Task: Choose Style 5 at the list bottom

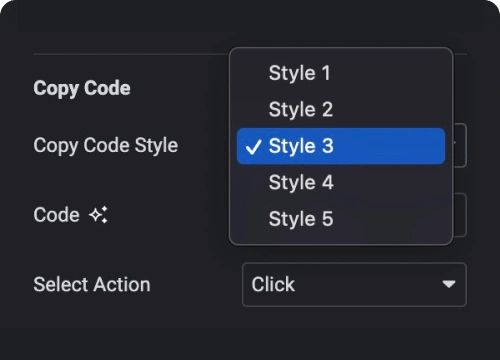Action: point(341,219)
